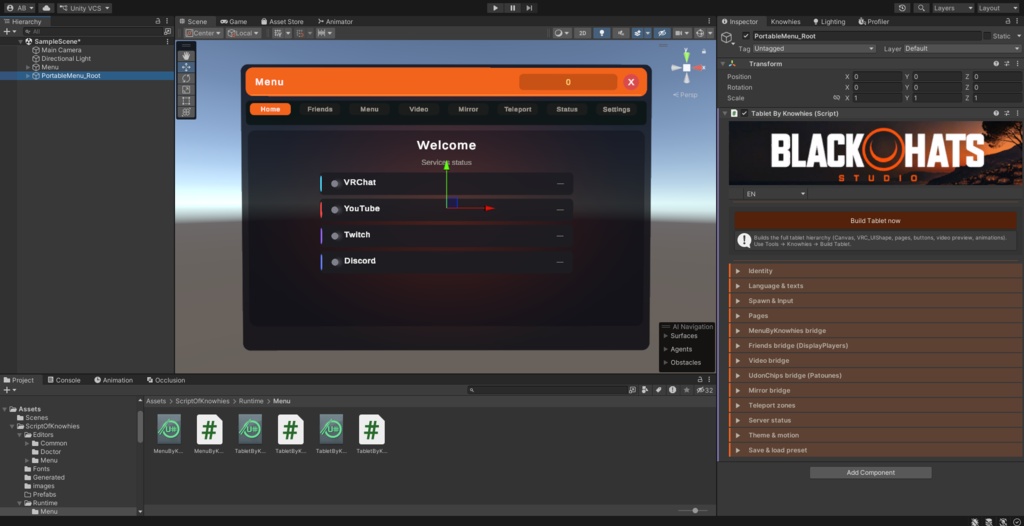
Task: Open the Undo History icon
Action: pyautogui.click(x=903, y=8)
